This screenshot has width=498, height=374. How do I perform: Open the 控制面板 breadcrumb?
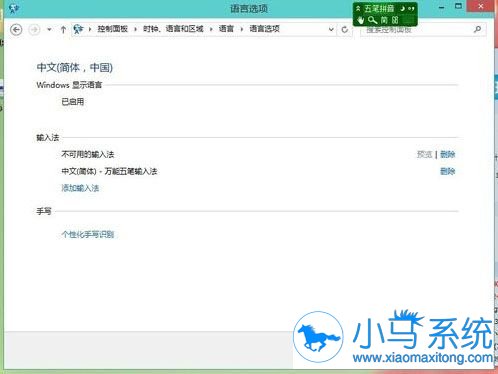pos(113,29)
